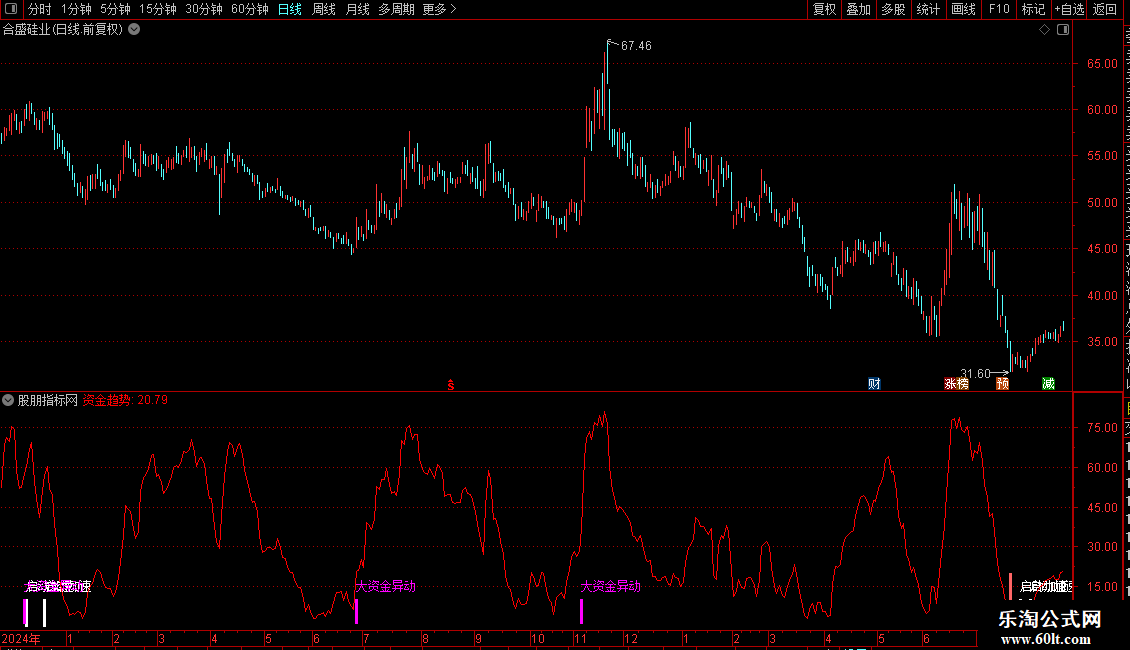Viewport: 1130px width, 650px height.
Task: Toggle 复权 price adjustment
Action: 824,9
